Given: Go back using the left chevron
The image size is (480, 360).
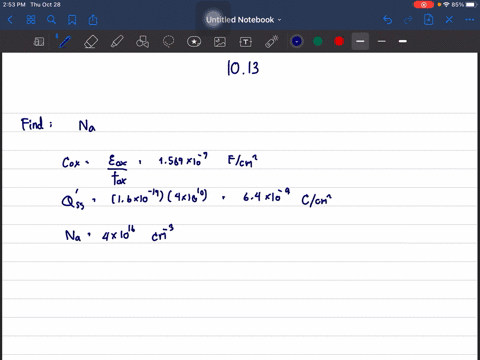Looking at the screenshot, I should [x=10, y=20].
